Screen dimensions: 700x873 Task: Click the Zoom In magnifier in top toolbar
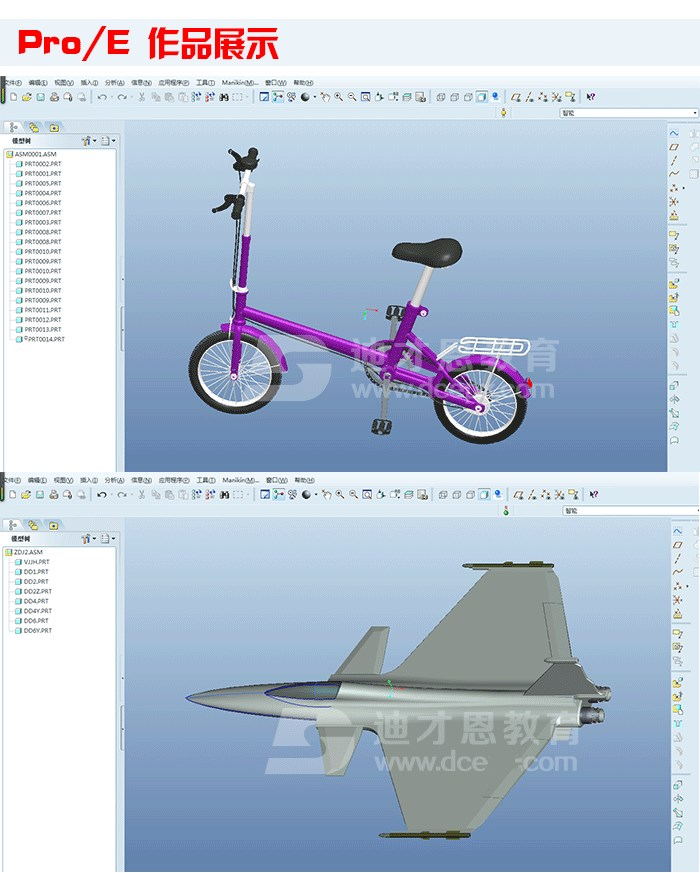(339, 97)
